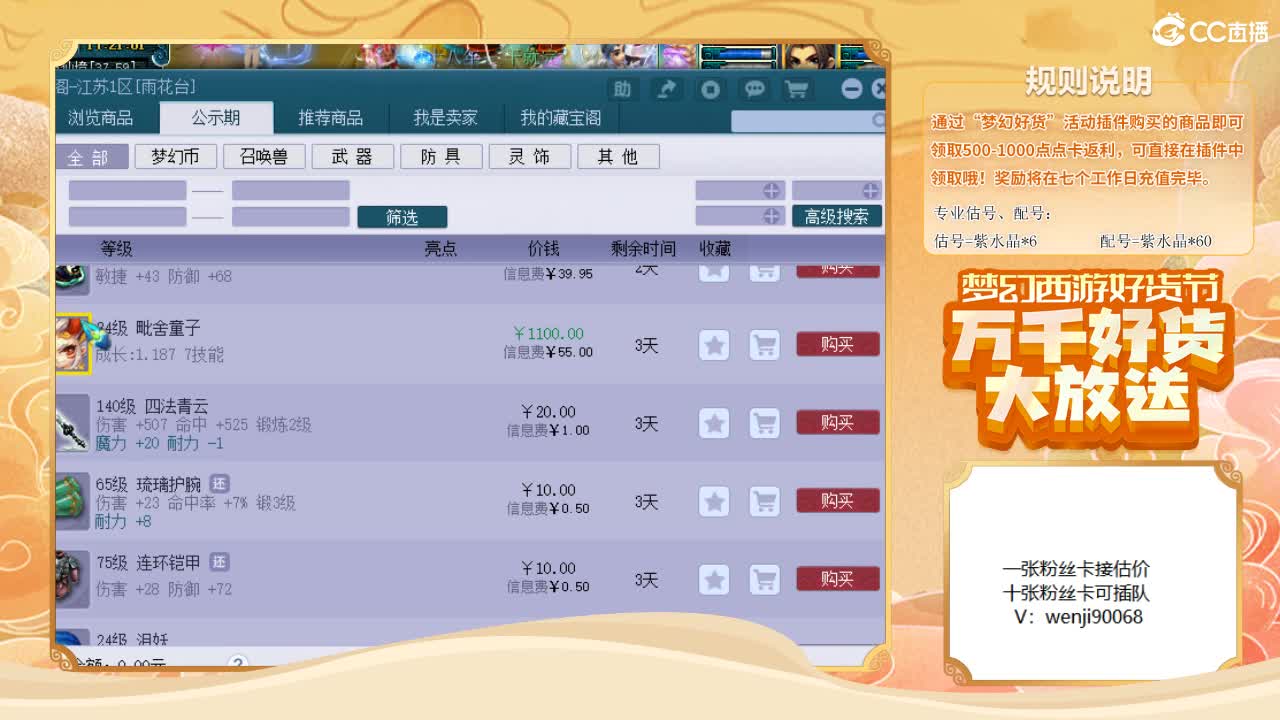The height and width of the screenshot is (720, 1280).
Task: Click the 75级 连环铠甲 item name
Action: (150, 562)
